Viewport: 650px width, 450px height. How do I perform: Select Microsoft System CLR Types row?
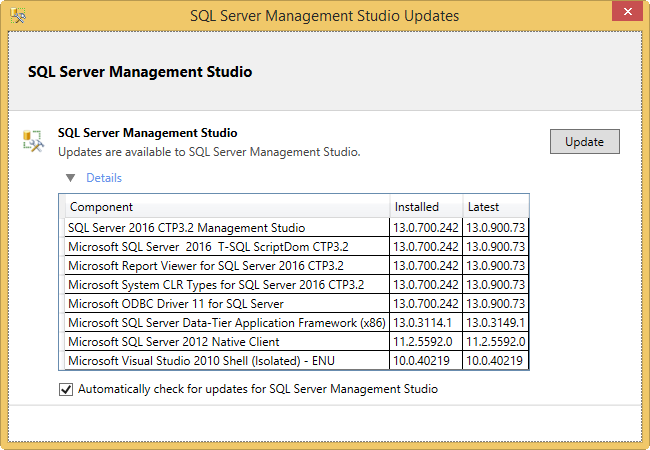pyautogui.click(x=215, y=285)
